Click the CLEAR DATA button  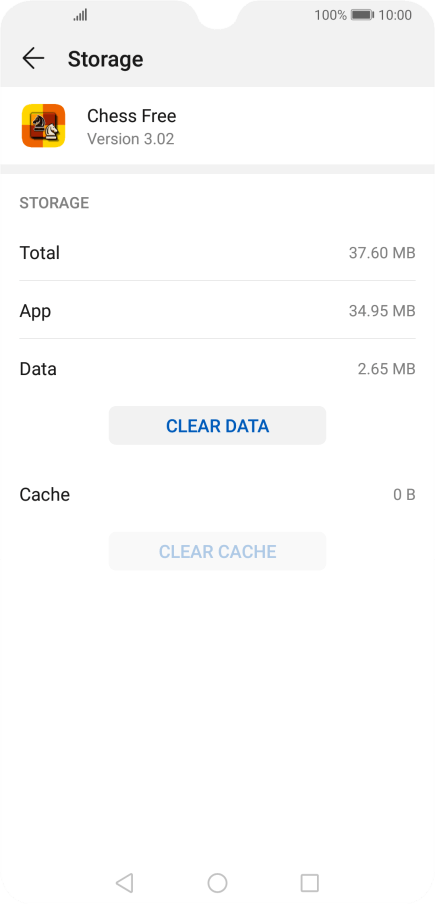(x=217, y=425)
